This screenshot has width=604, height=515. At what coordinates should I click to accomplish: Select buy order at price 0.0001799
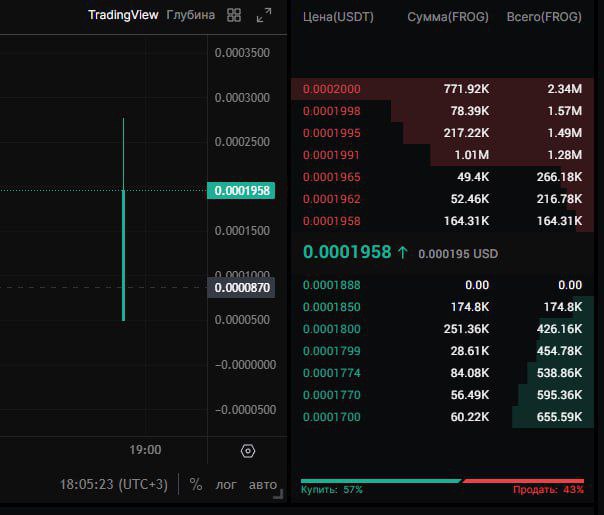[442, 351]
